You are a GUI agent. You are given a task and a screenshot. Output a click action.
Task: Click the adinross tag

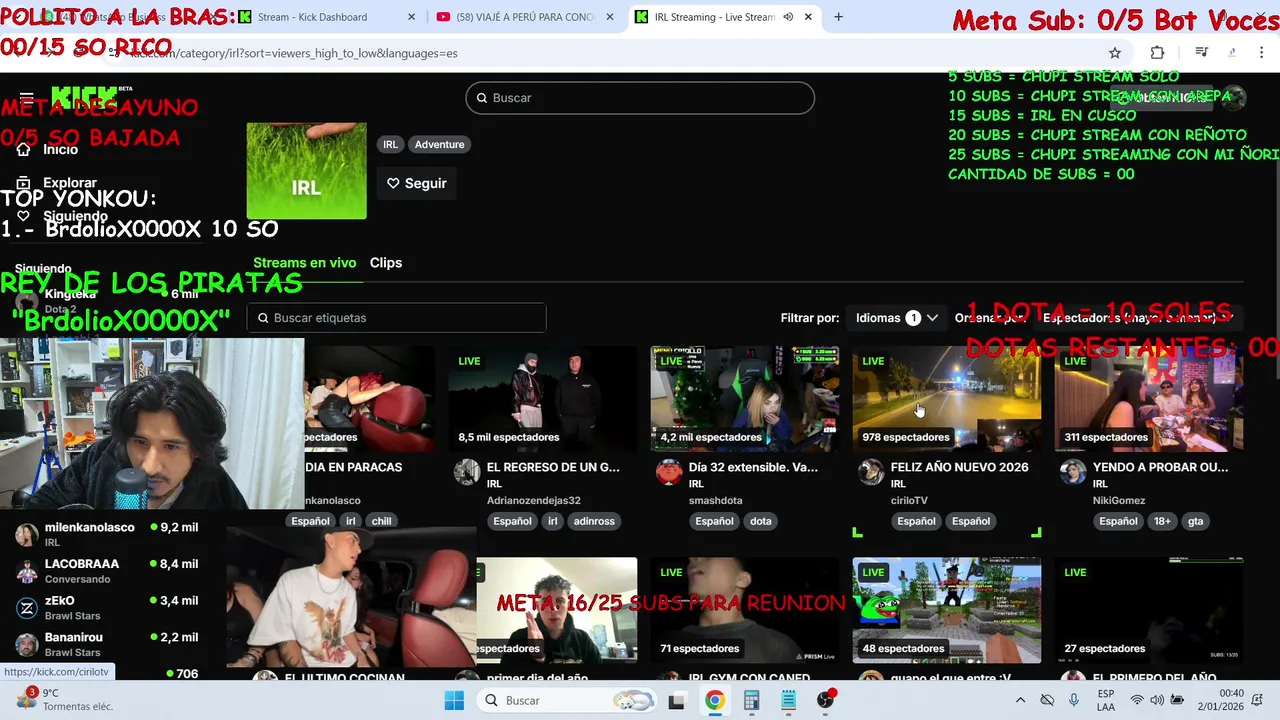pyautogui.click(x=594, y=521)
